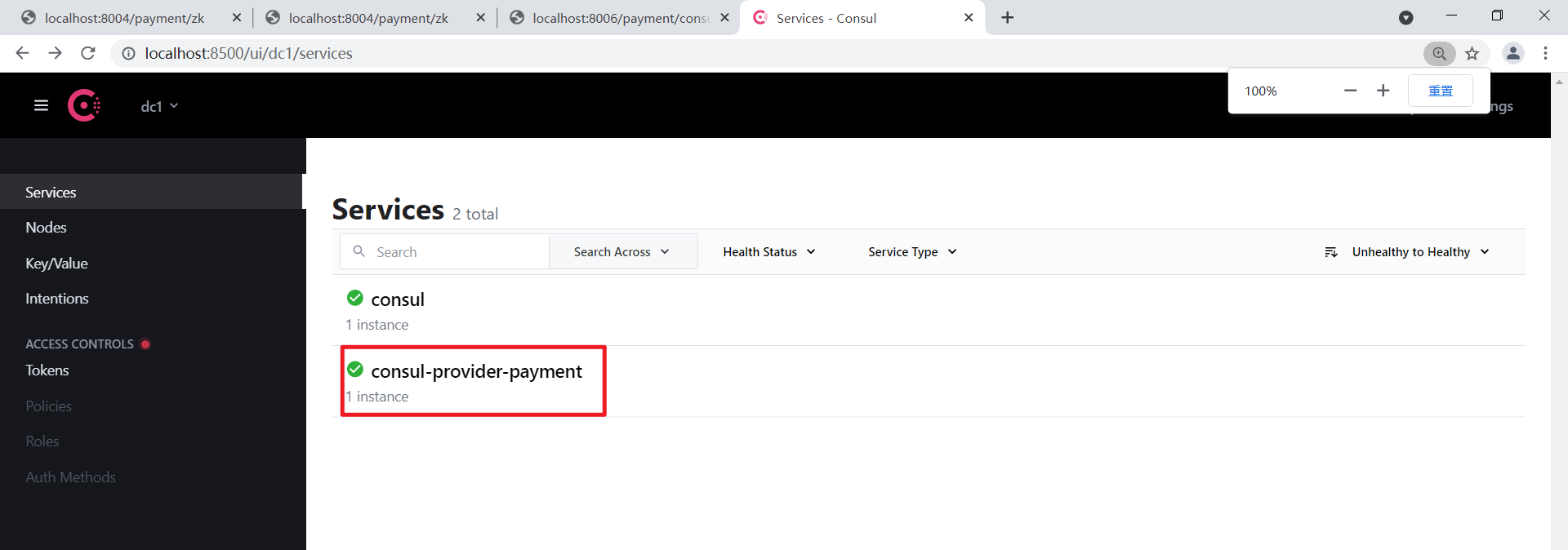The height and width of the screenshot is (550, 1568).
Task: Open a new browser tab
Action: coord(1008,17)
